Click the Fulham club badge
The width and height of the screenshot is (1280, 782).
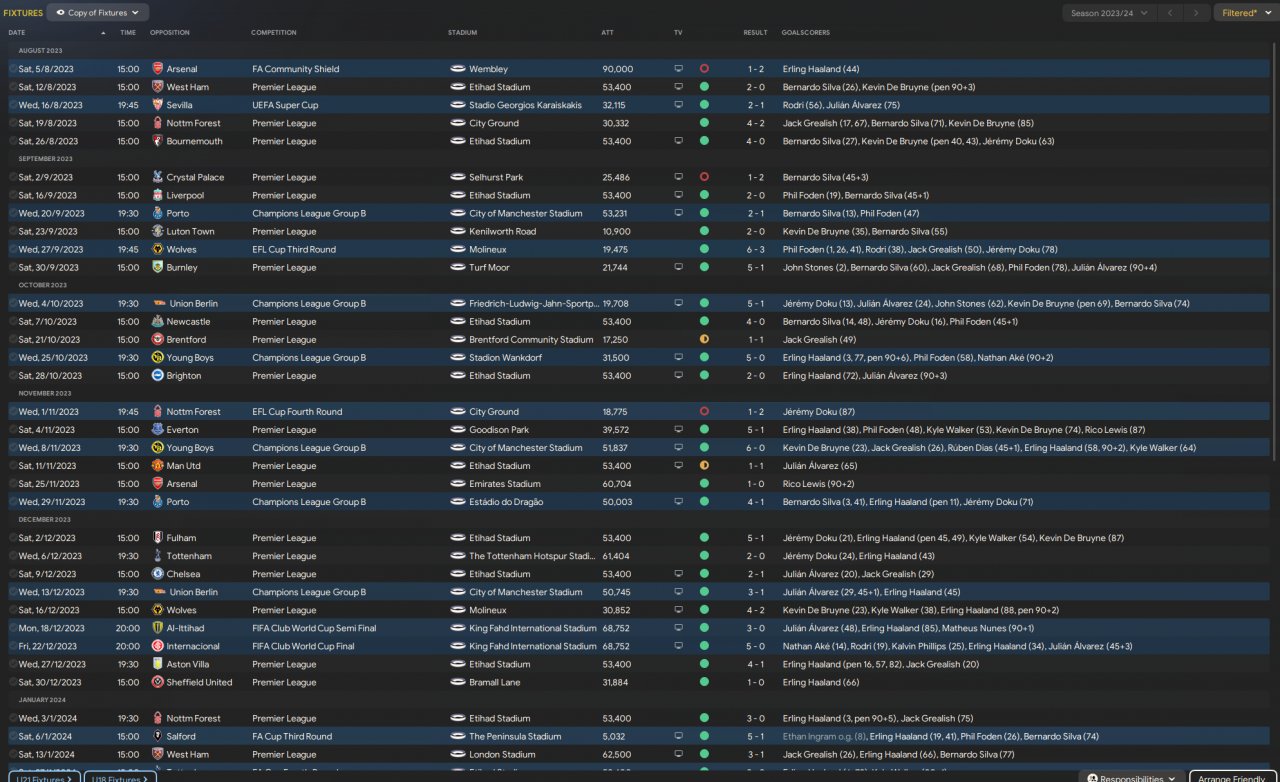pyautogui.click(x=158, y=537)
